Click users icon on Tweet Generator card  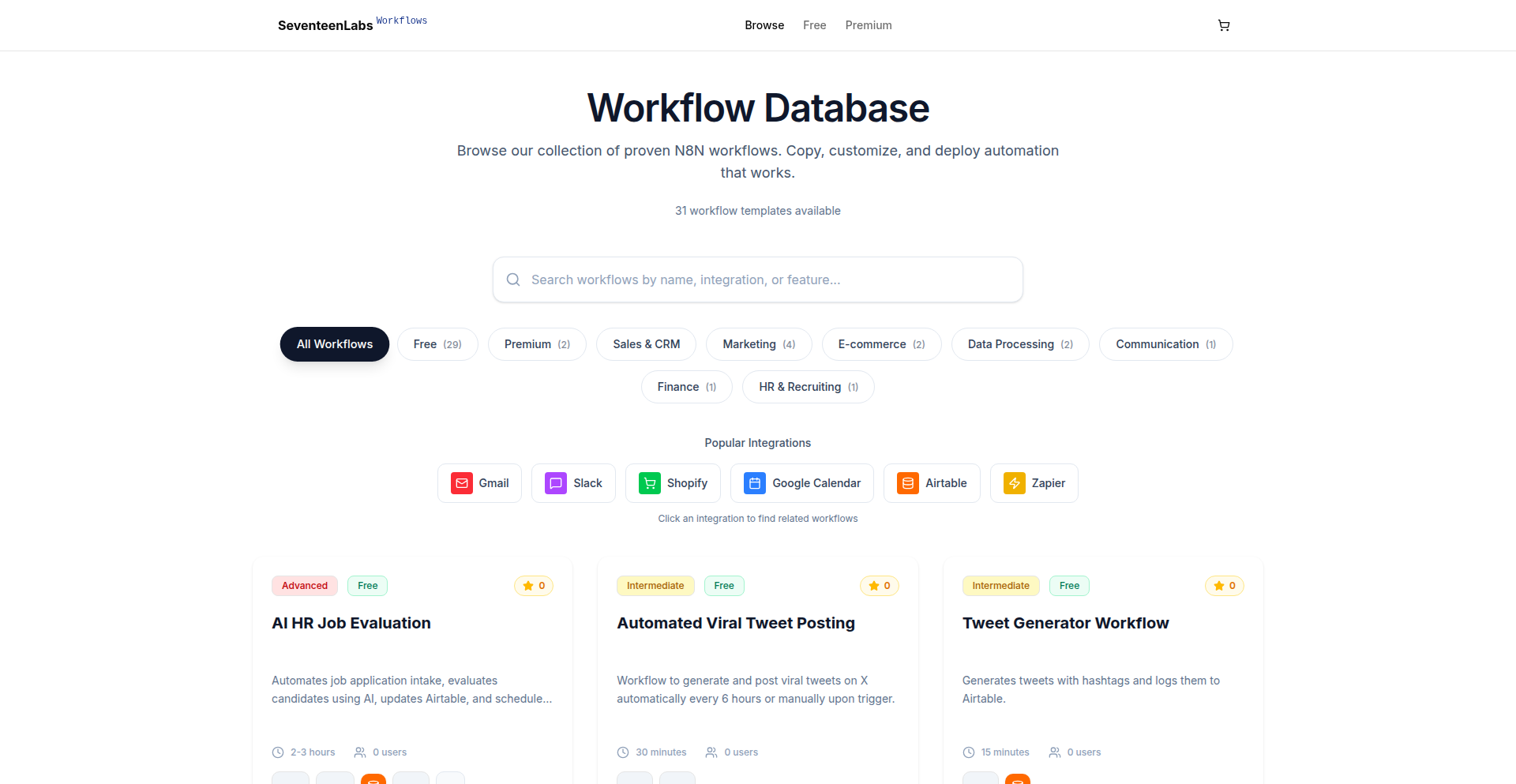point(1055,752)
